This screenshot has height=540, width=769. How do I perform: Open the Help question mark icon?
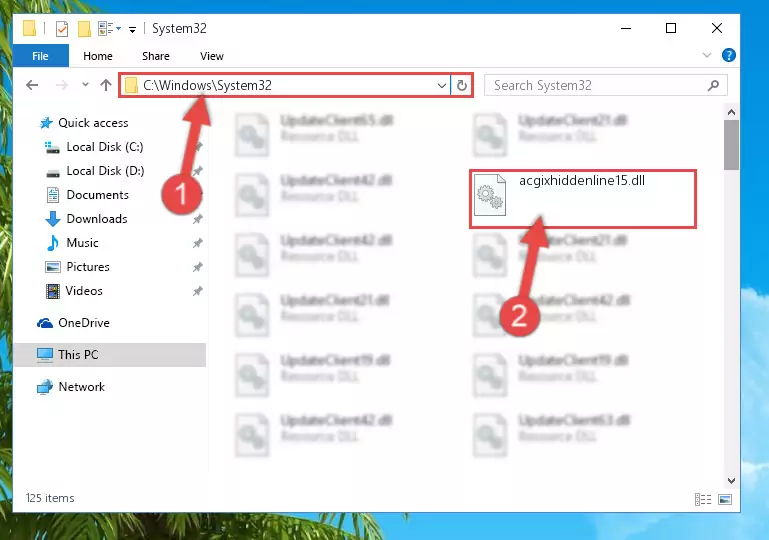(729, 55)
